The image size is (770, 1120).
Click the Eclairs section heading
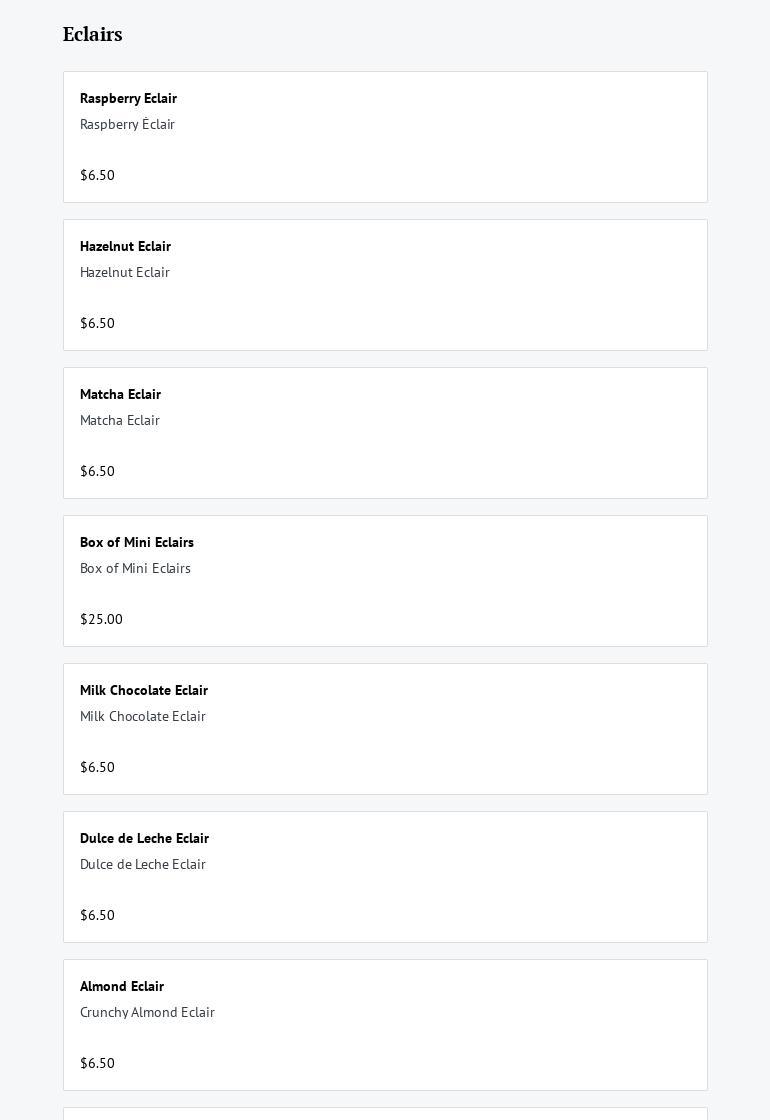pos(93,35)
